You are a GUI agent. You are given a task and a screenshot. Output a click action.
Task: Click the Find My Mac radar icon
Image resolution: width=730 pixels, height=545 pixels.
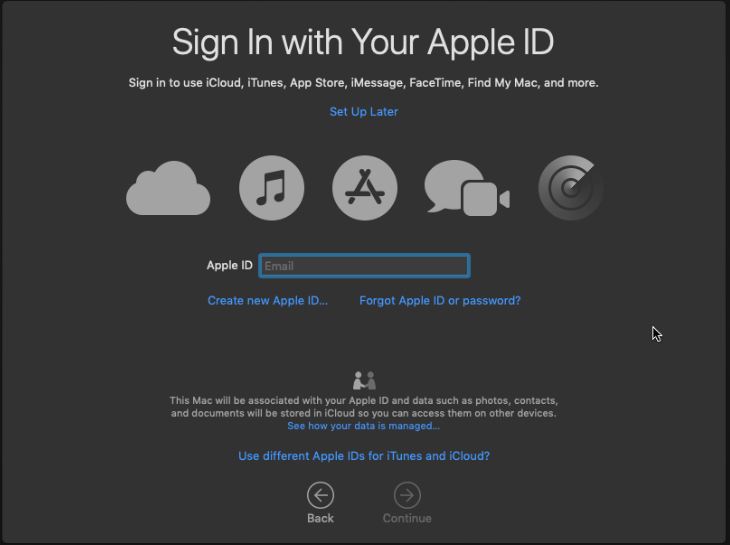pos(571,188)
